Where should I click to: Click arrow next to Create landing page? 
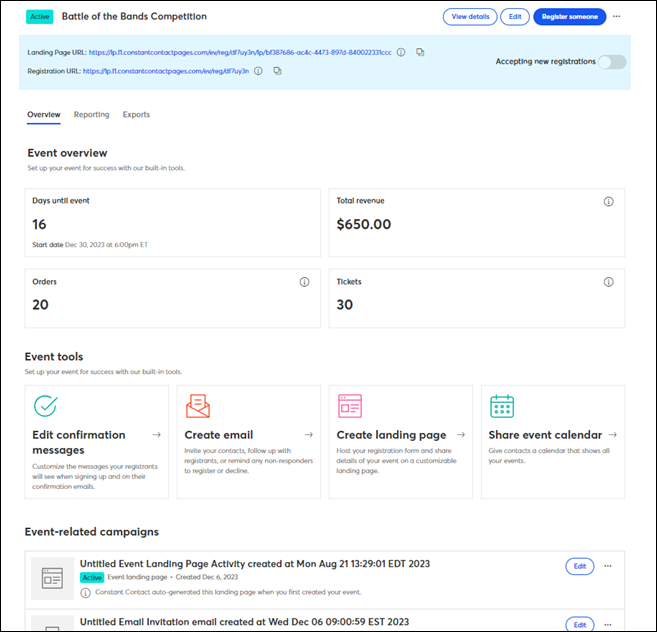tap(461, 435)
